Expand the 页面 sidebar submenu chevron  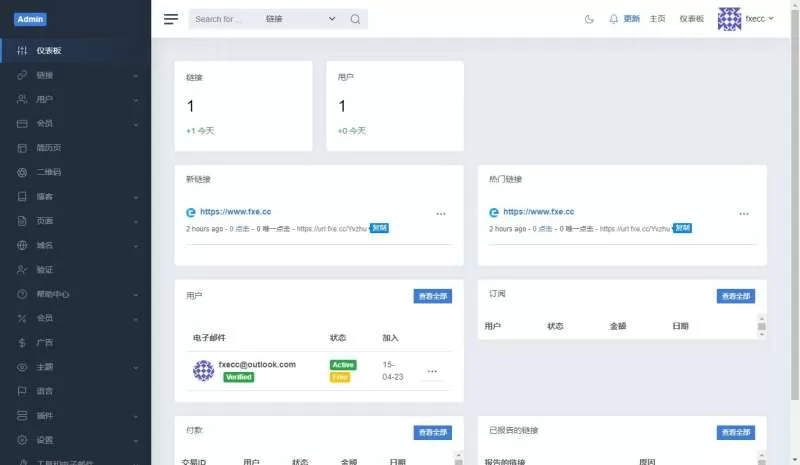[136, 222]
